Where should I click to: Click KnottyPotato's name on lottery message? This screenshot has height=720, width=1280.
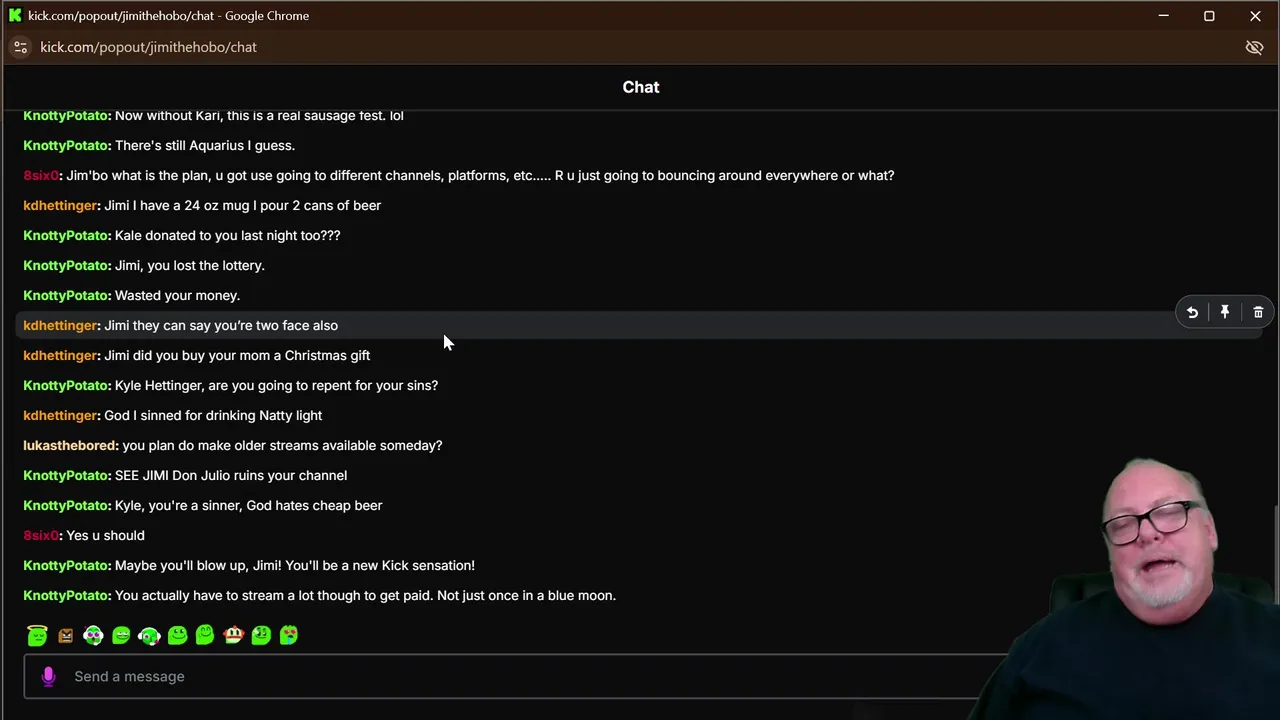[66, 265]
